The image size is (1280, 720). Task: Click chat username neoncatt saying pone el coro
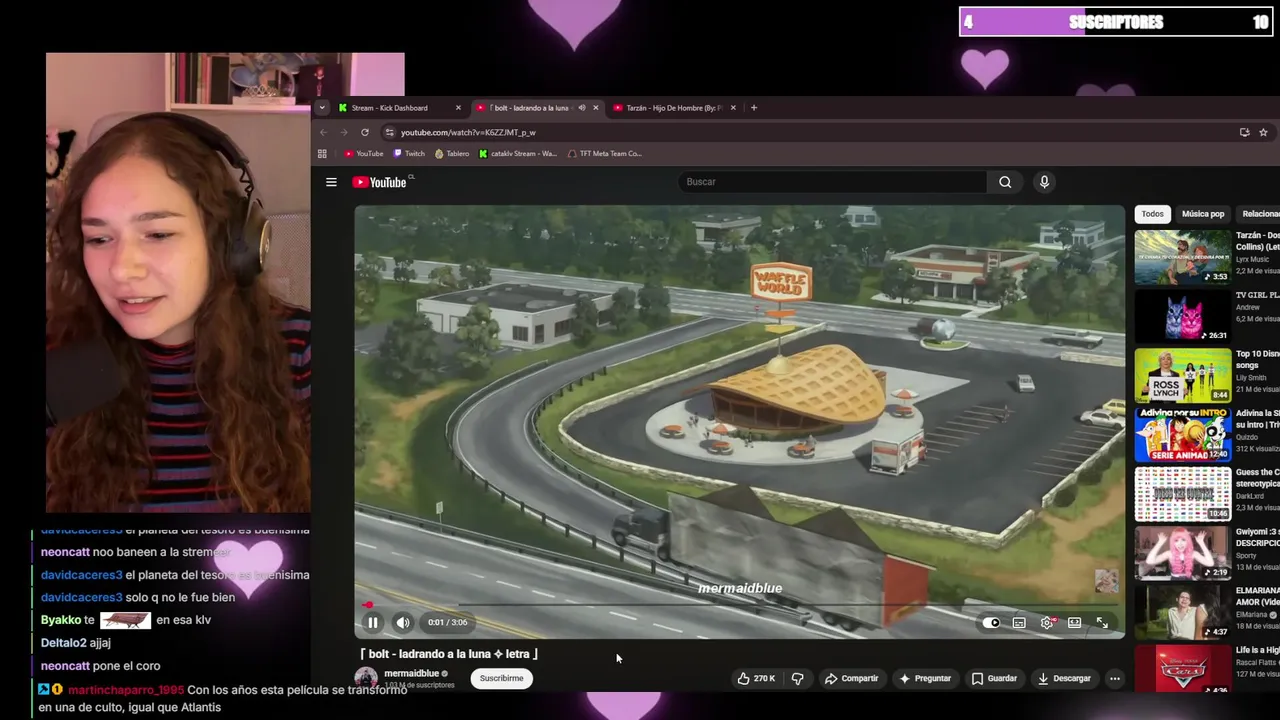(65, 666)
